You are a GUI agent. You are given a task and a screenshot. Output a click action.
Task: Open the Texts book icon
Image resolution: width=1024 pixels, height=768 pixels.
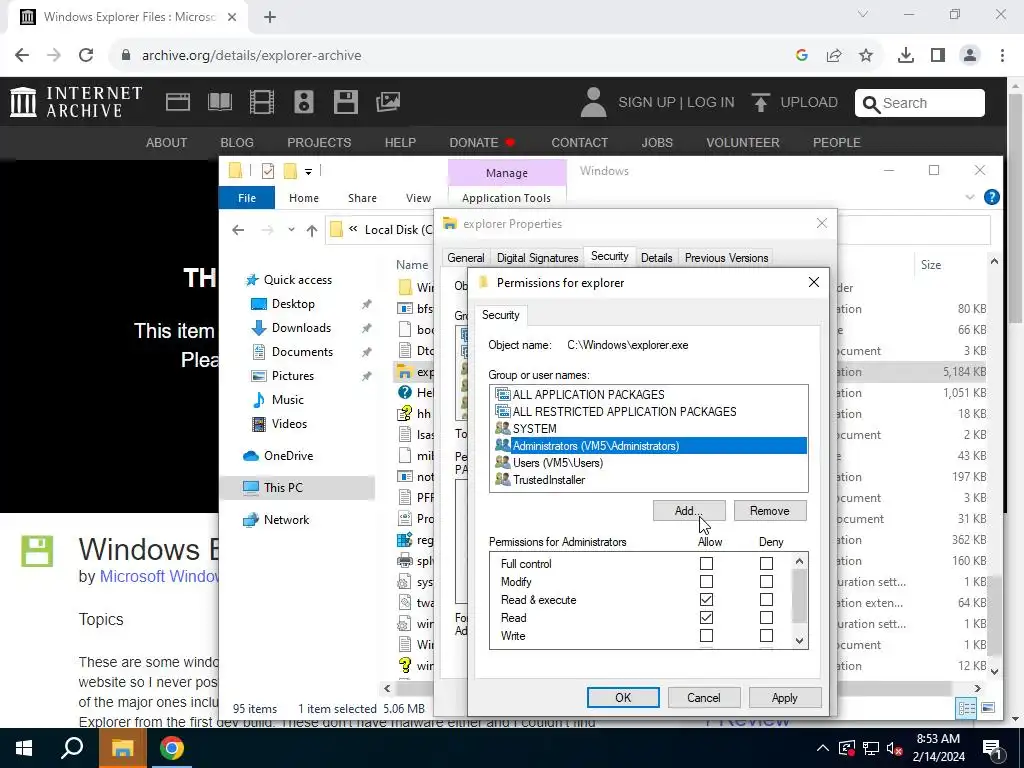point(219,102)
